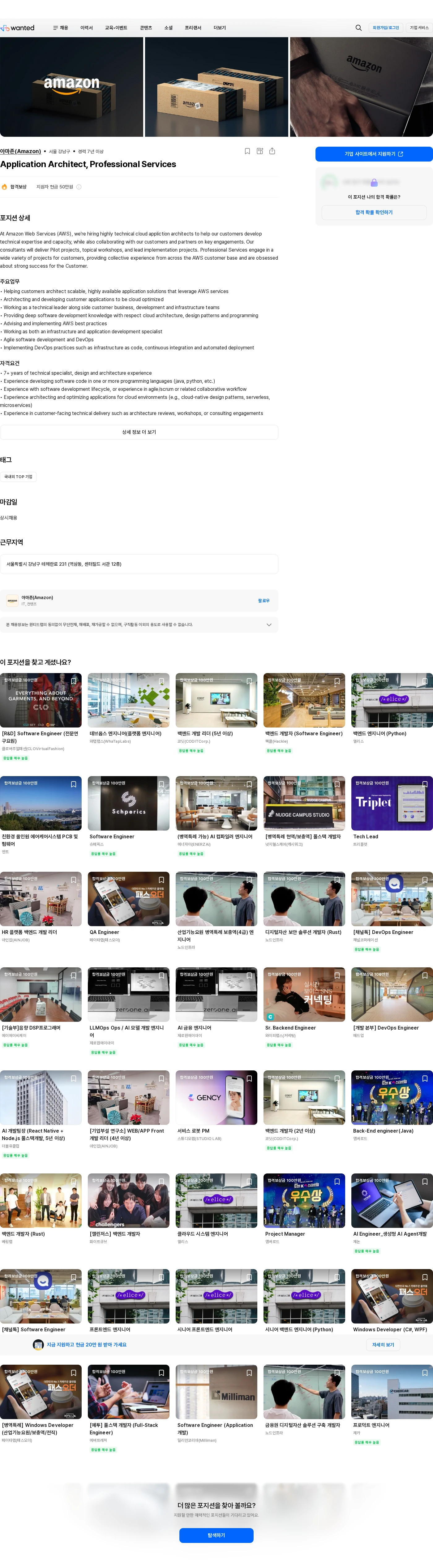The width and height of the screenshot is (433, 1568).
Task: Open the first Amazon box logo photo
Action: (x=72, y=87)
